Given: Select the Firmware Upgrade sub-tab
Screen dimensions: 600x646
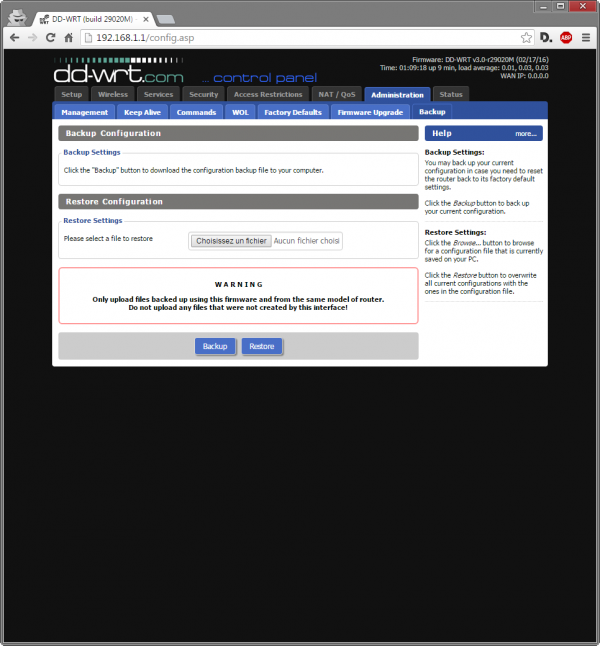Looking at the screenshot, I should (x=370, y=112).
